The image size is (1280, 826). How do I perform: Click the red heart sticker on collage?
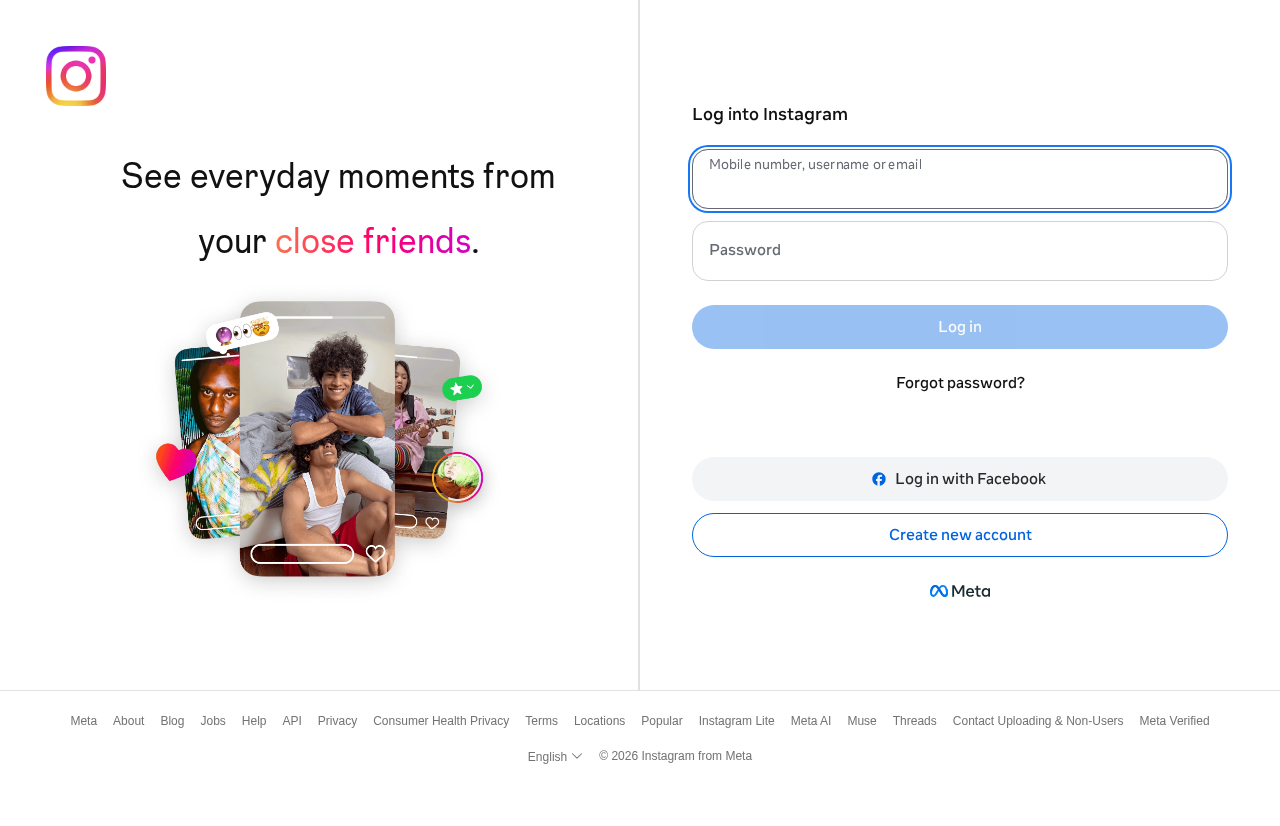(175, 462)
